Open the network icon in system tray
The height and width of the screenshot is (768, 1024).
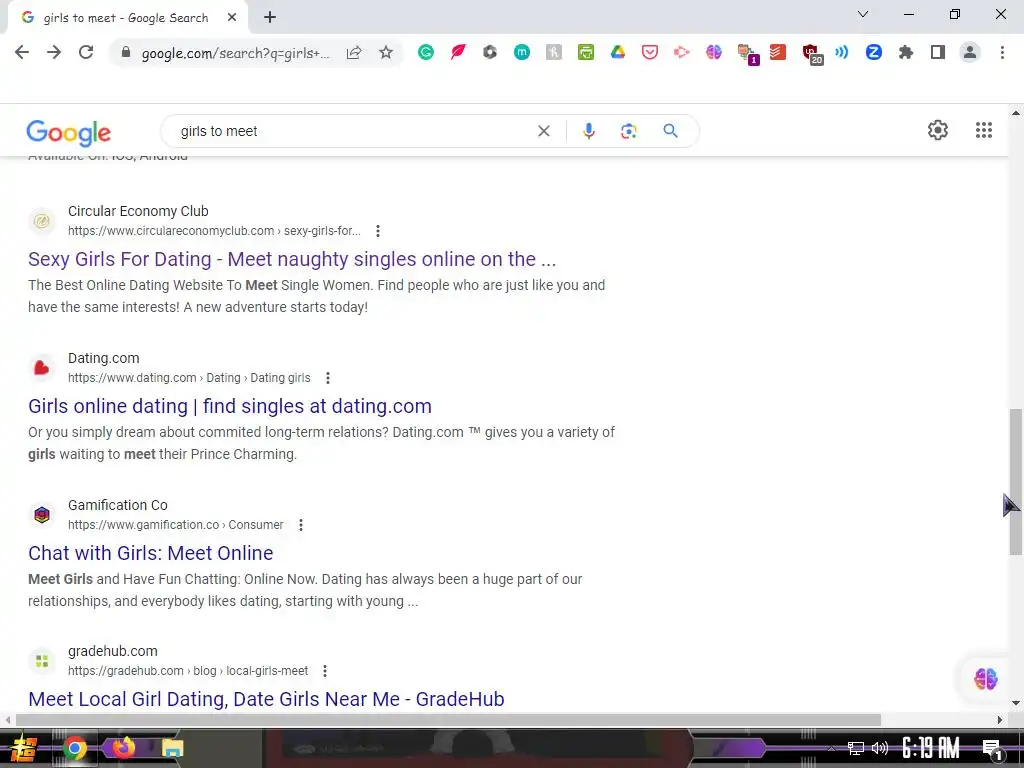click(856, 748)
